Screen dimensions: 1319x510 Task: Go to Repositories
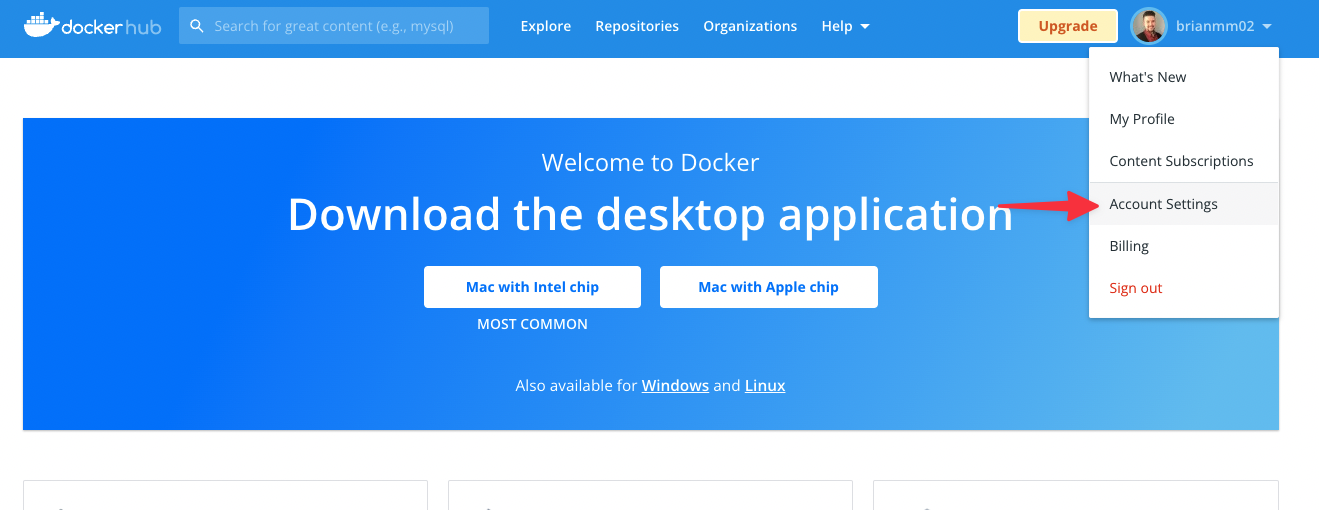tap(637, 26)
